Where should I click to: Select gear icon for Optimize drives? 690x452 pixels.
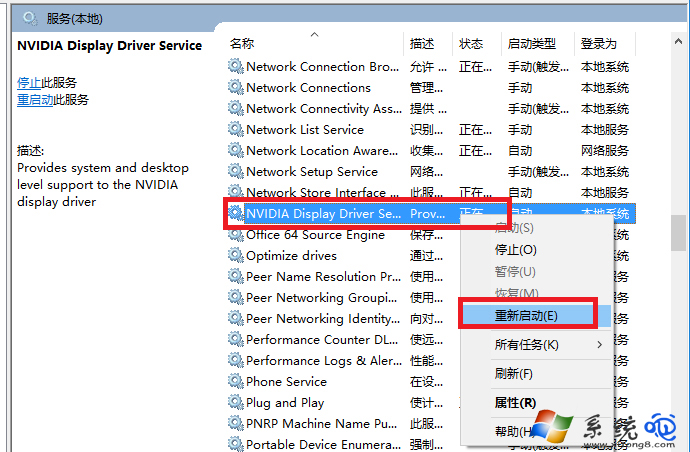235,256
